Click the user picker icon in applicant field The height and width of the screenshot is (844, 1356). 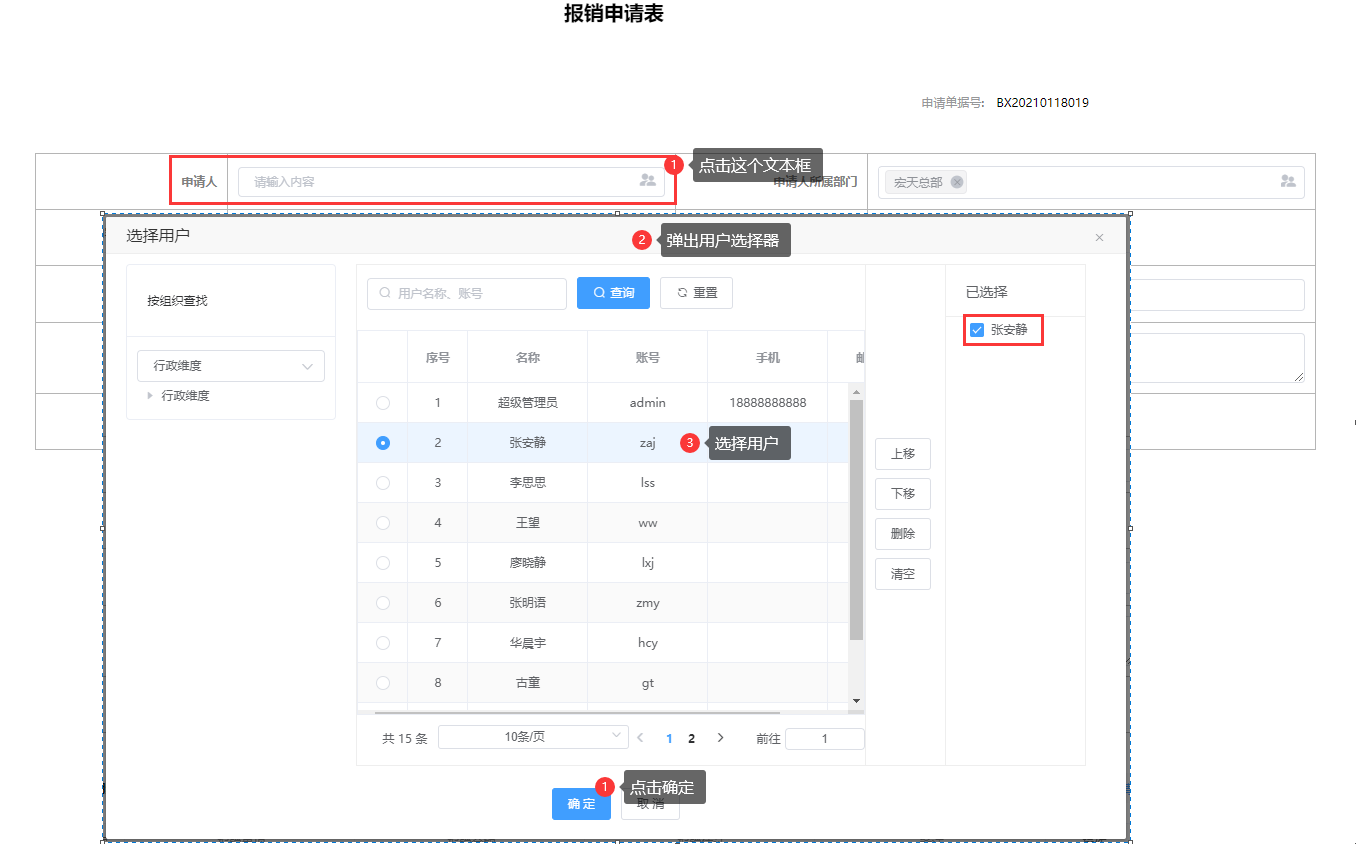648,181
